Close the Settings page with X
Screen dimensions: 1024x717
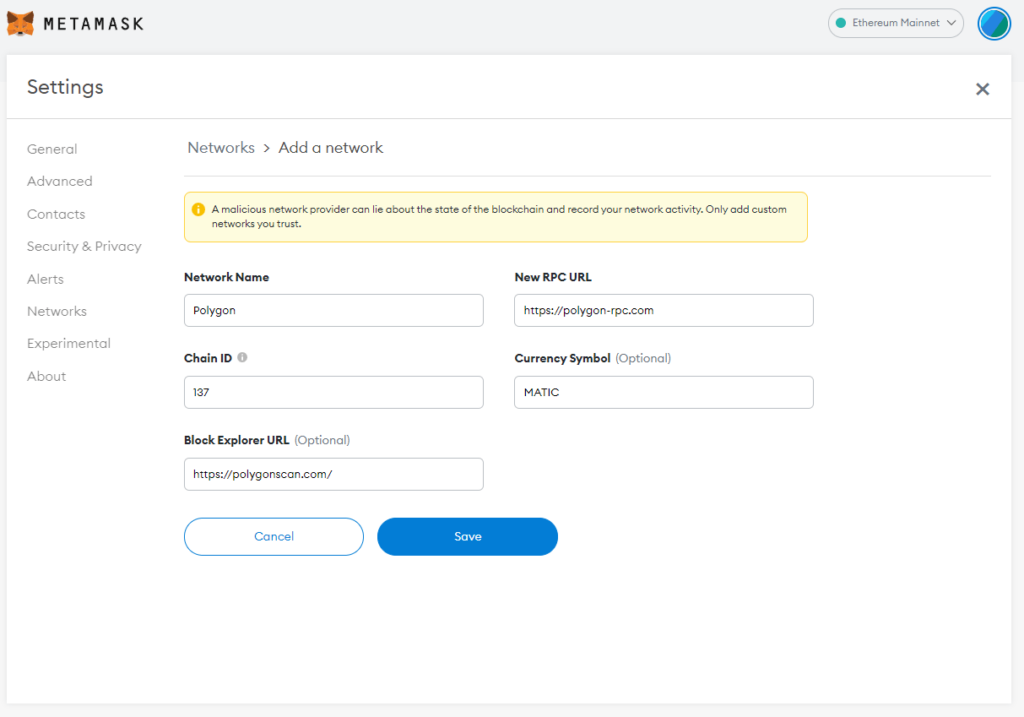coord(982,89)
